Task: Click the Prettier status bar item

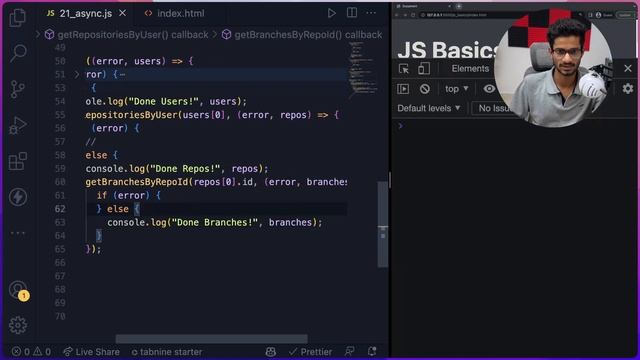Action: (310, 351)
